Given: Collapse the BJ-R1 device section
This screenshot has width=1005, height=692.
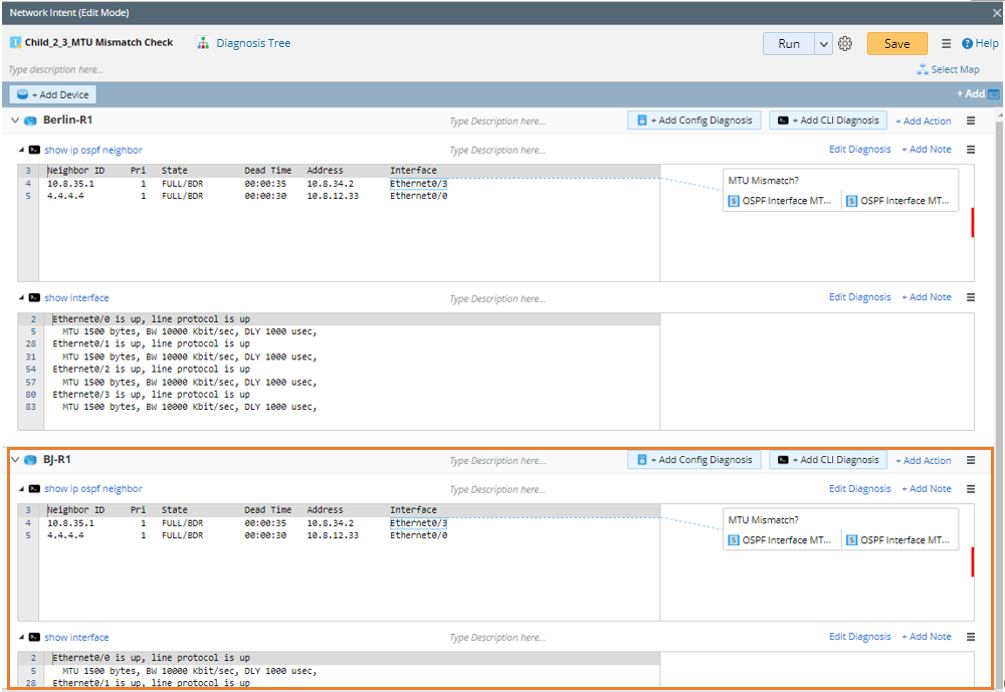Looking at the screenshot, I should coord(15,459).
